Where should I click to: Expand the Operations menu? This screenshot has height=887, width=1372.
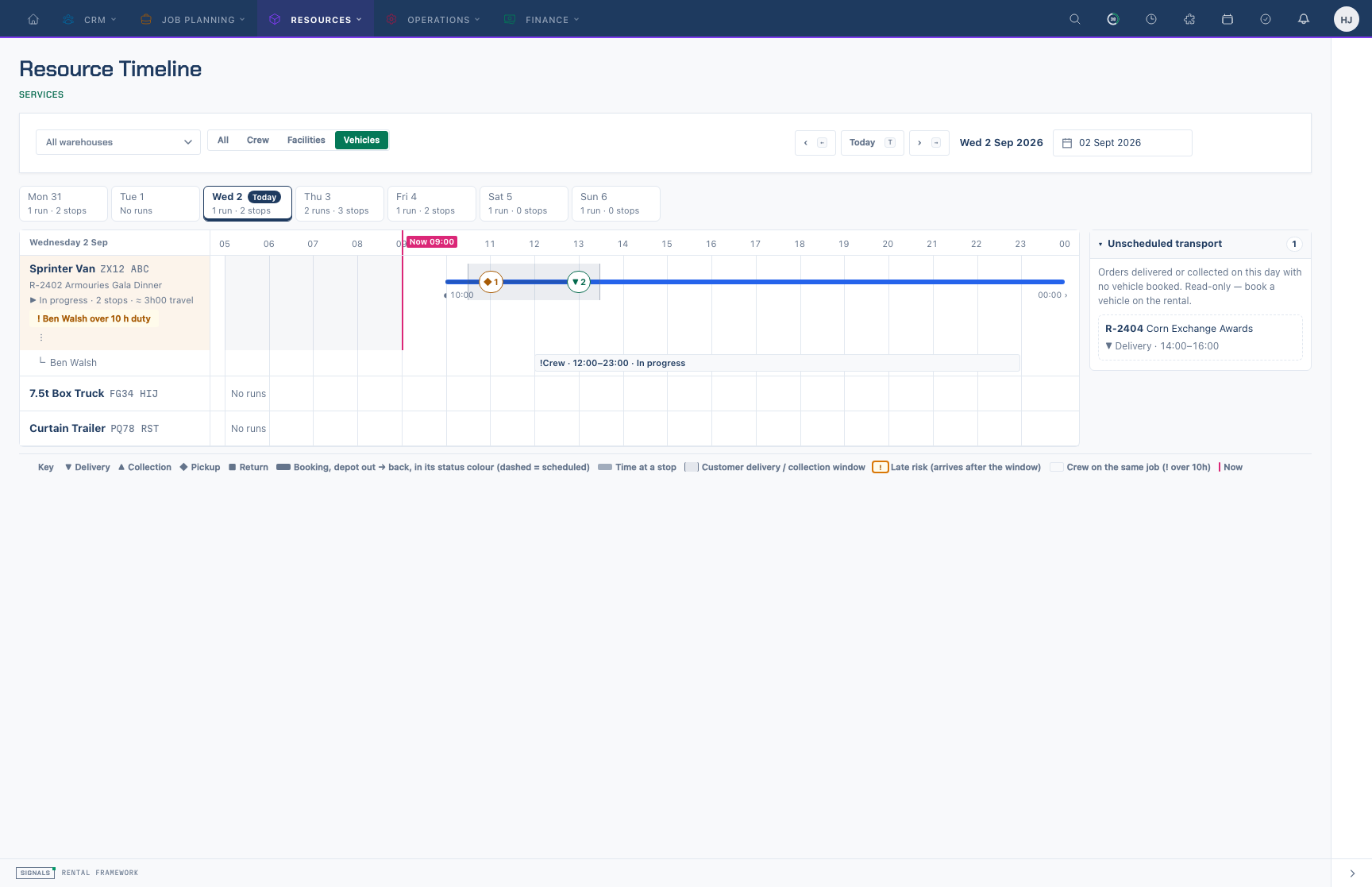[x=434, y=19]
